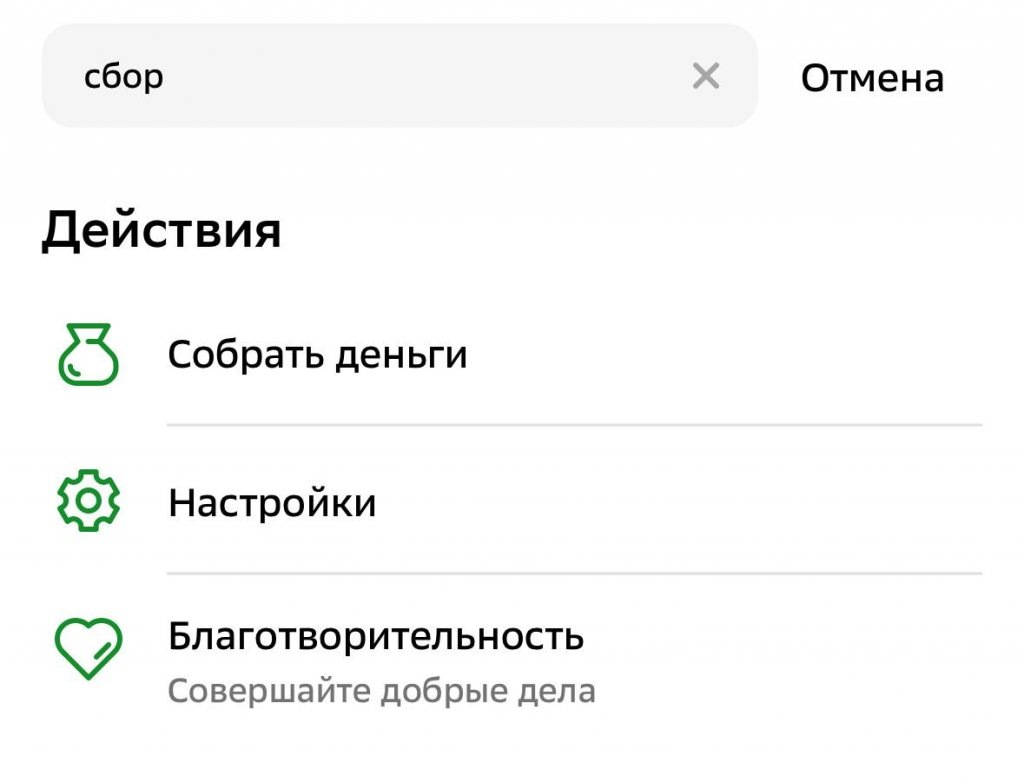This screenshot has width=1024, height=783.
Task: Select the money bag icon for Собрать деньги
Action: coord(87,355)
